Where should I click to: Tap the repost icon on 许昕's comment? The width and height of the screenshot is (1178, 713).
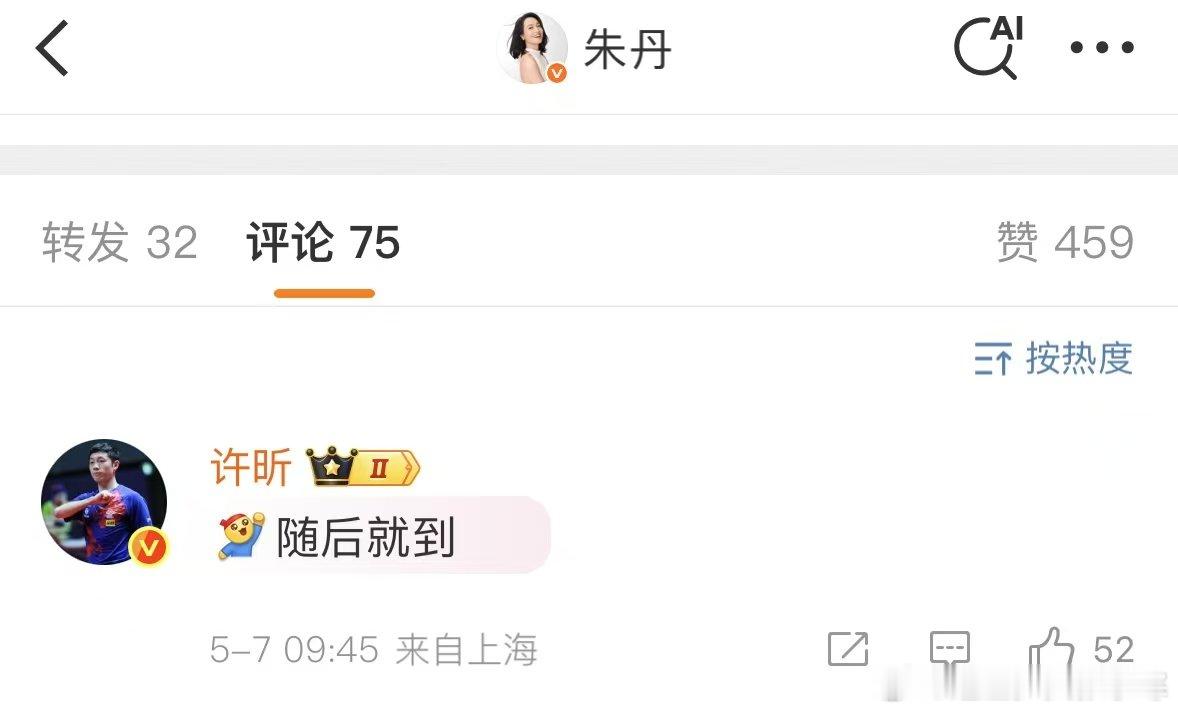tap(848, 649)
